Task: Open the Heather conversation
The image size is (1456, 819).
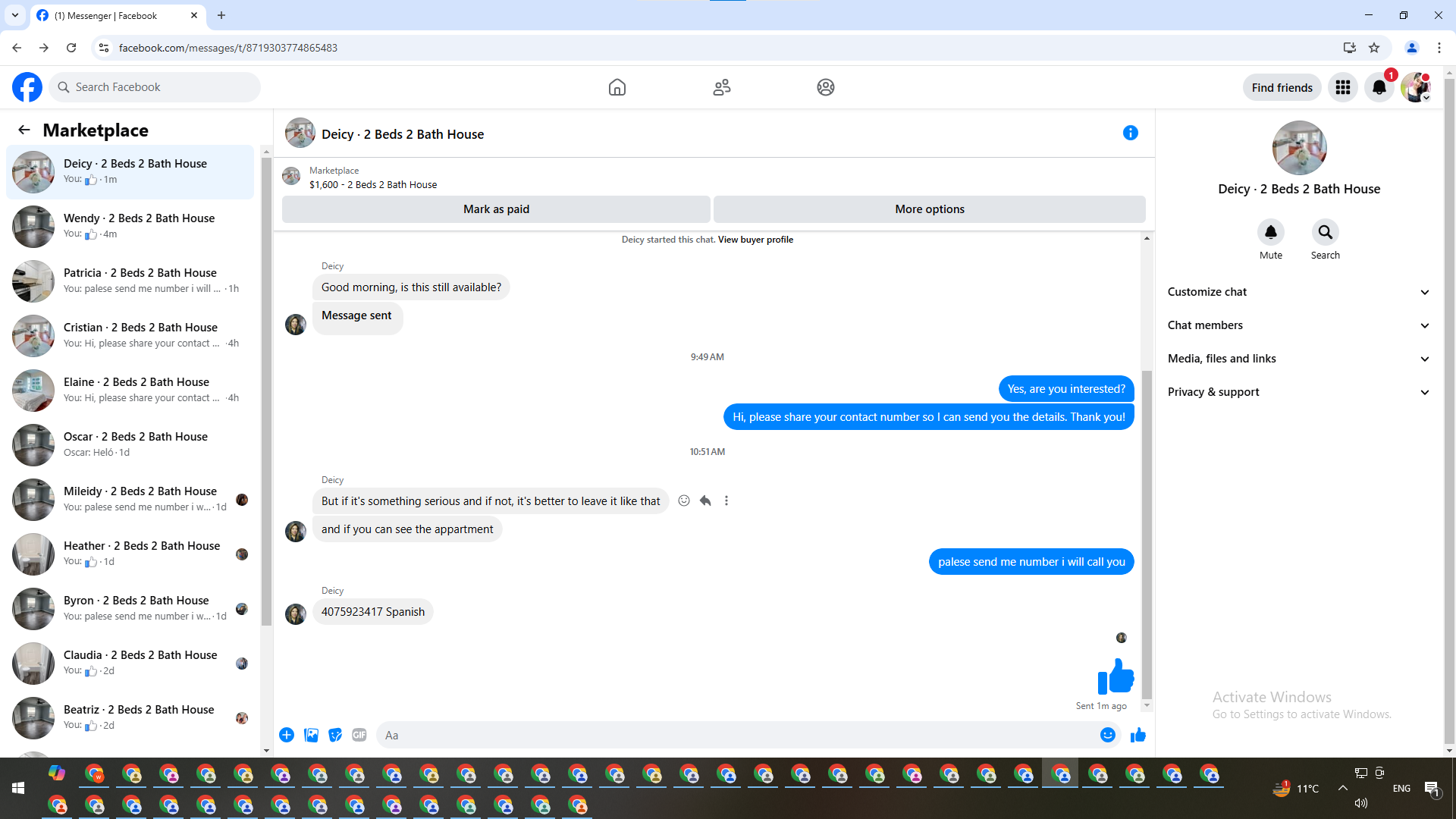Action: pyautogui.click(x=130, y=554)
